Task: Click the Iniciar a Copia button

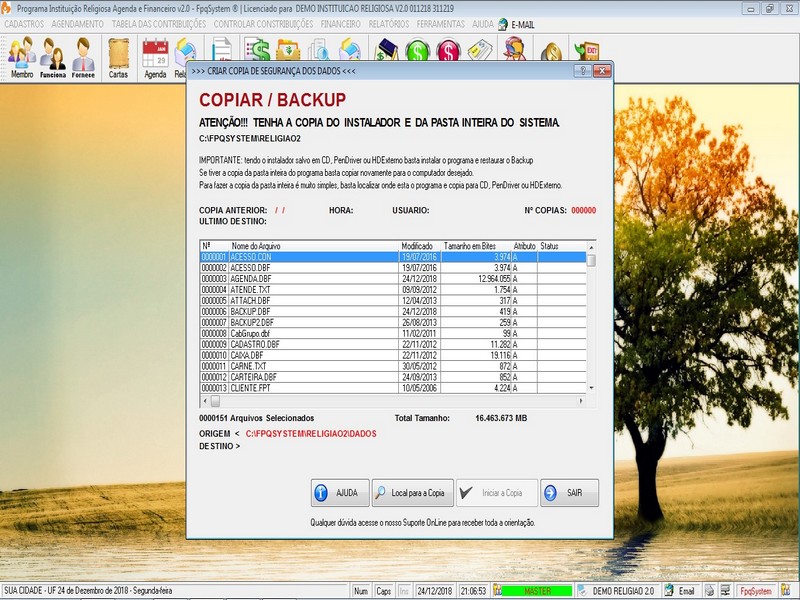Action: coord(497,493)
